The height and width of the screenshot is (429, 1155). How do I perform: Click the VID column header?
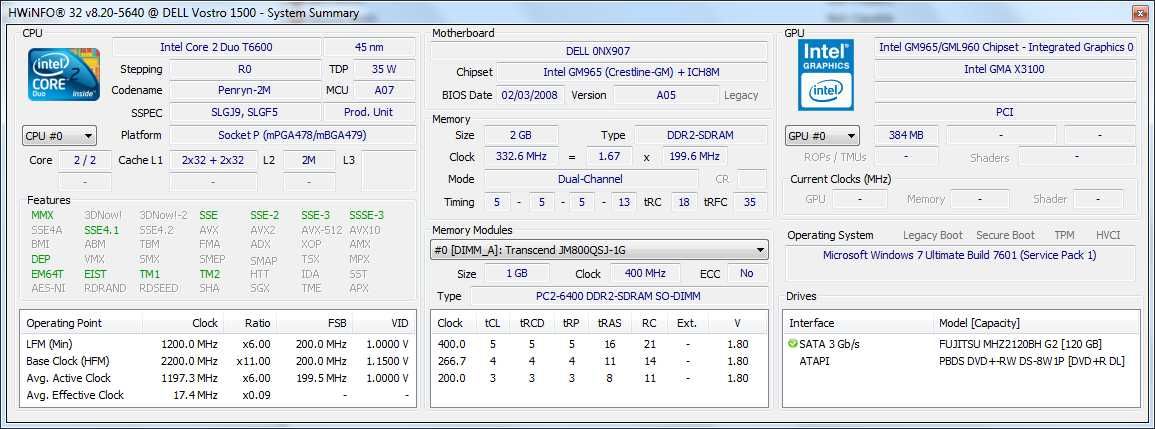[x=384, y=323]
